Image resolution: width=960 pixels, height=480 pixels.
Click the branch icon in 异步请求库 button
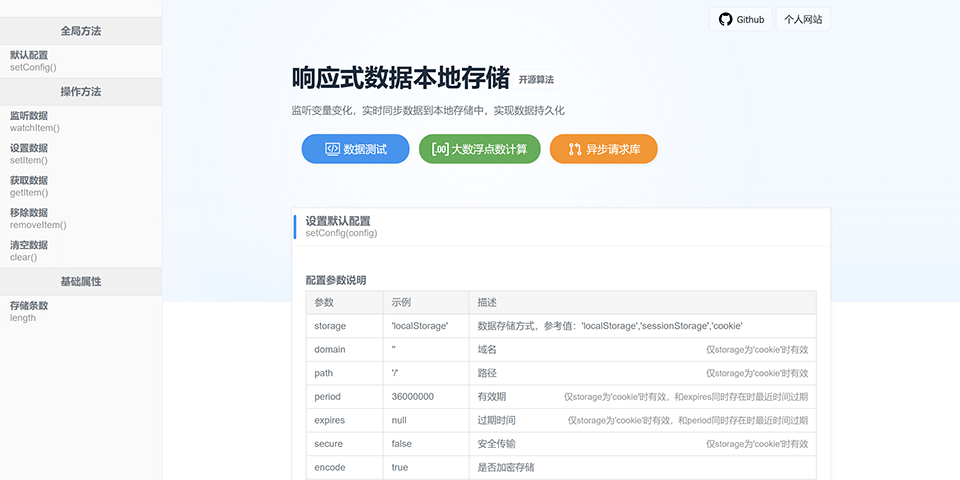tap(575, 149)
